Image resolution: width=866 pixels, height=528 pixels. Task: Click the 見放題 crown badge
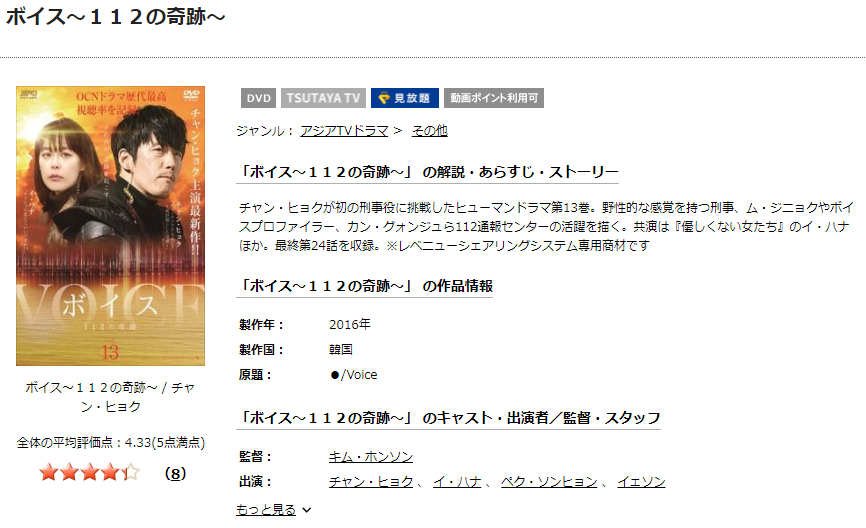405,98
